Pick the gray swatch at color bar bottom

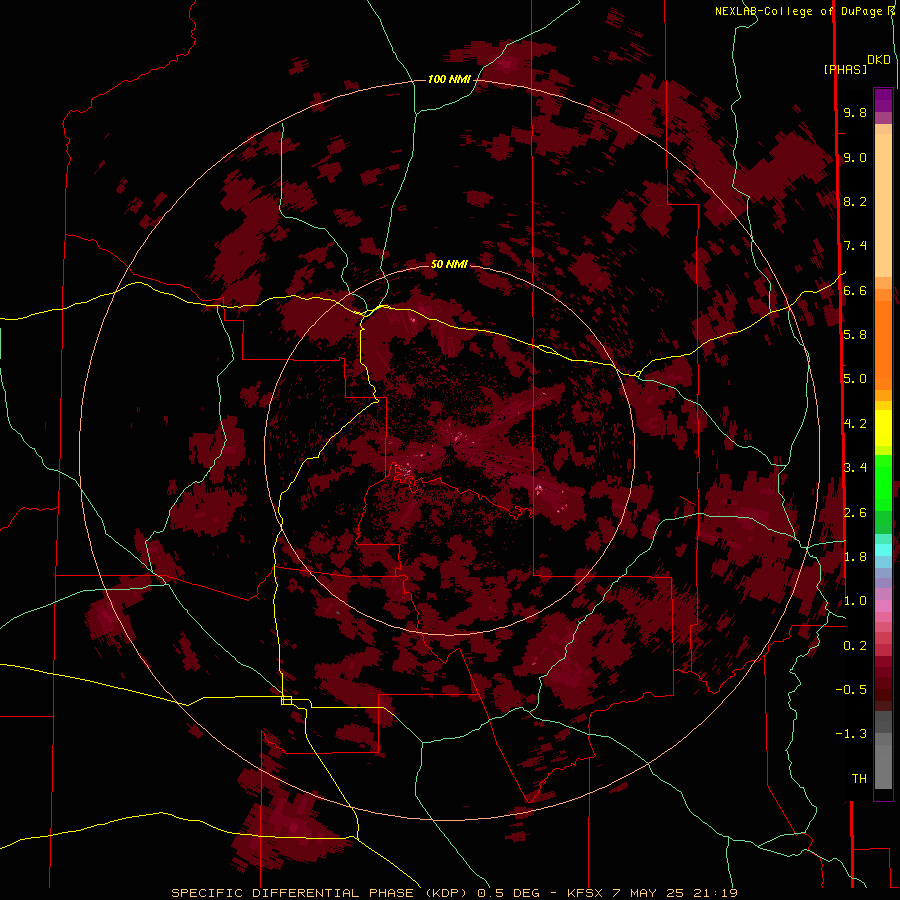click(x=883, y=767)
